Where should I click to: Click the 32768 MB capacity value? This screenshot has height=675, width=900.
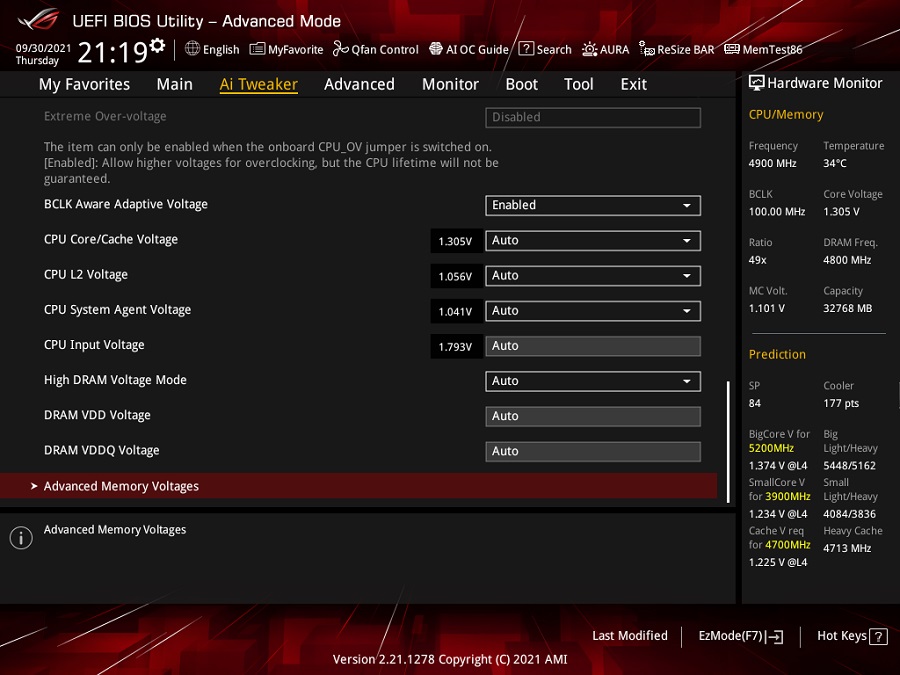point(848,308)
